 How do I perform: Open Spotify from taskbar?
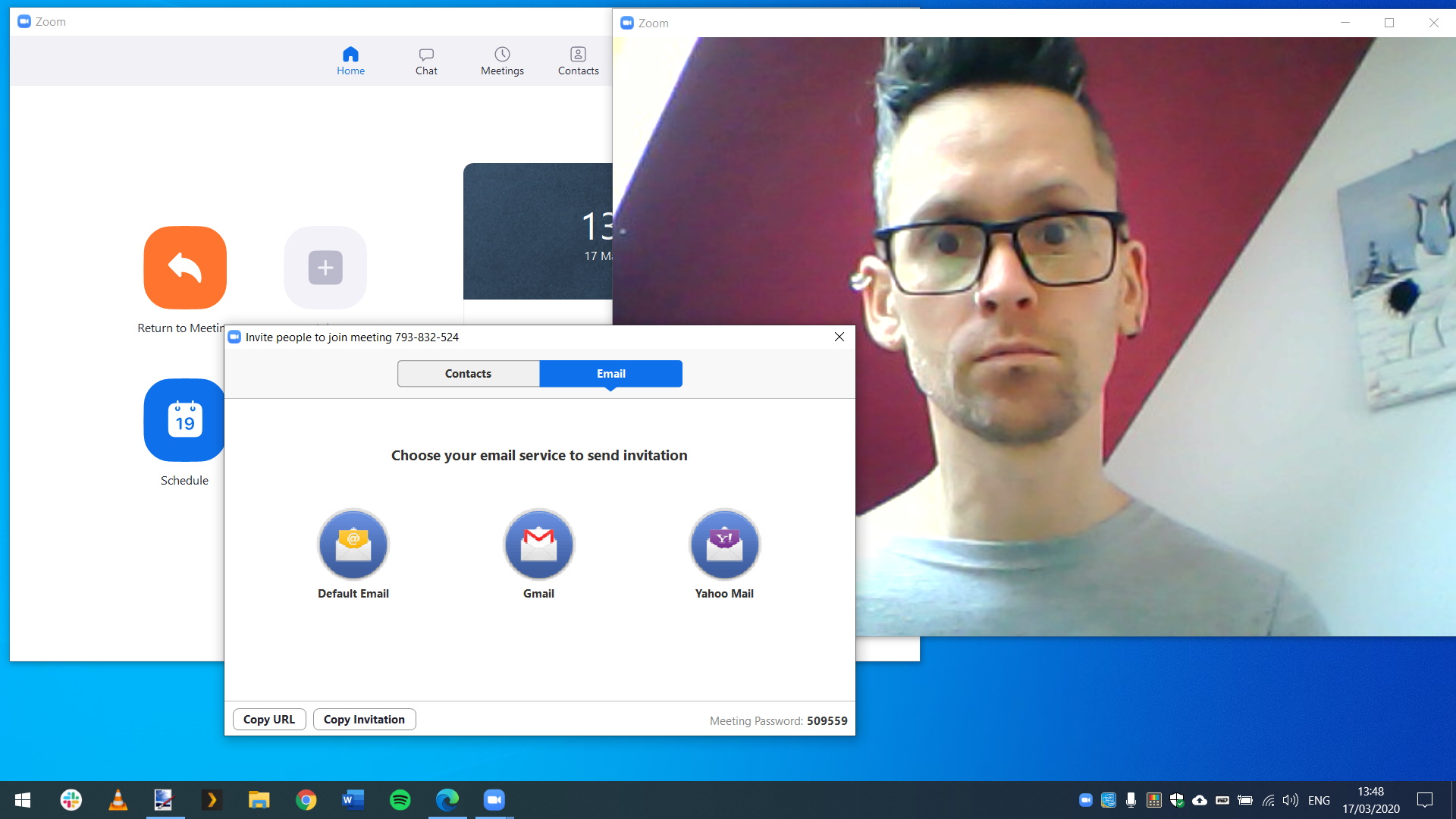pyautogui.click(x=400, y=800)
